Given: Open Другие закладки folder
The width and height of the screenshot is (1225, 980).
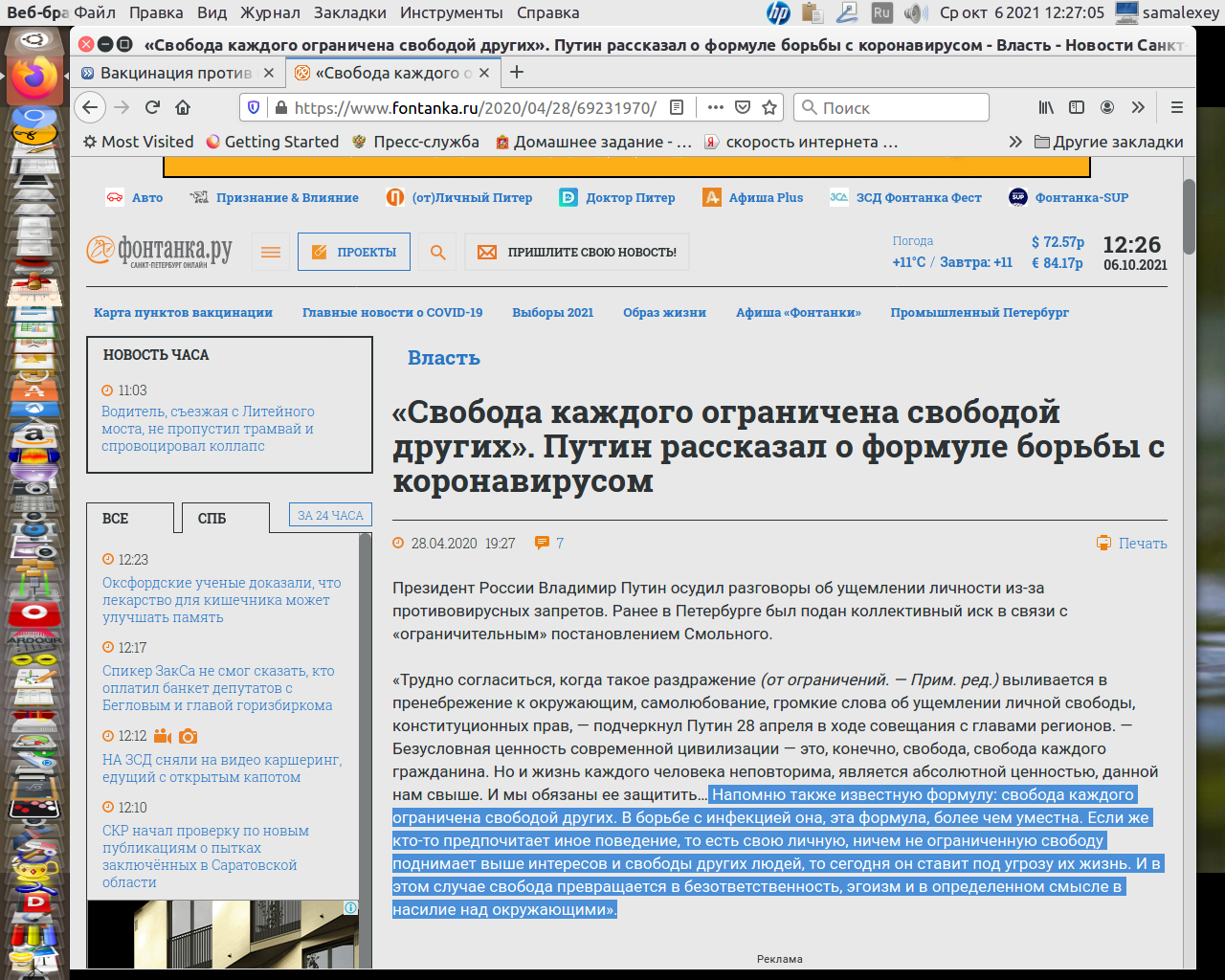Looking at the screenshot, I should pos(1109,142).
